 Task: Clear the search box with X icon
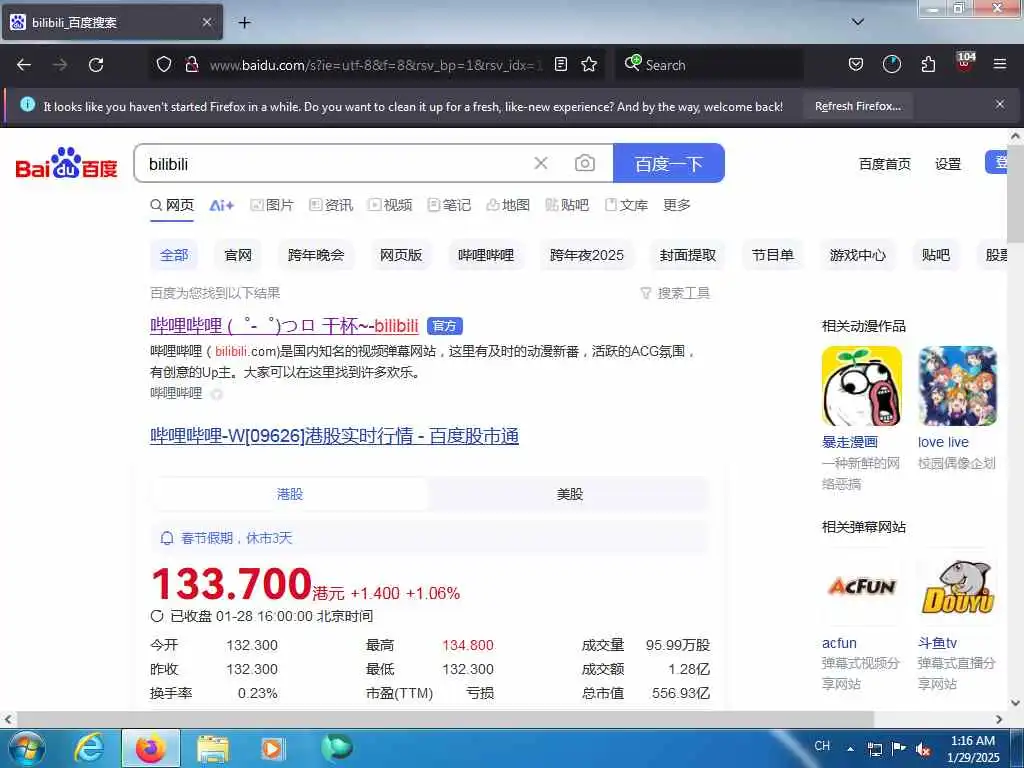tap(541, 163)
